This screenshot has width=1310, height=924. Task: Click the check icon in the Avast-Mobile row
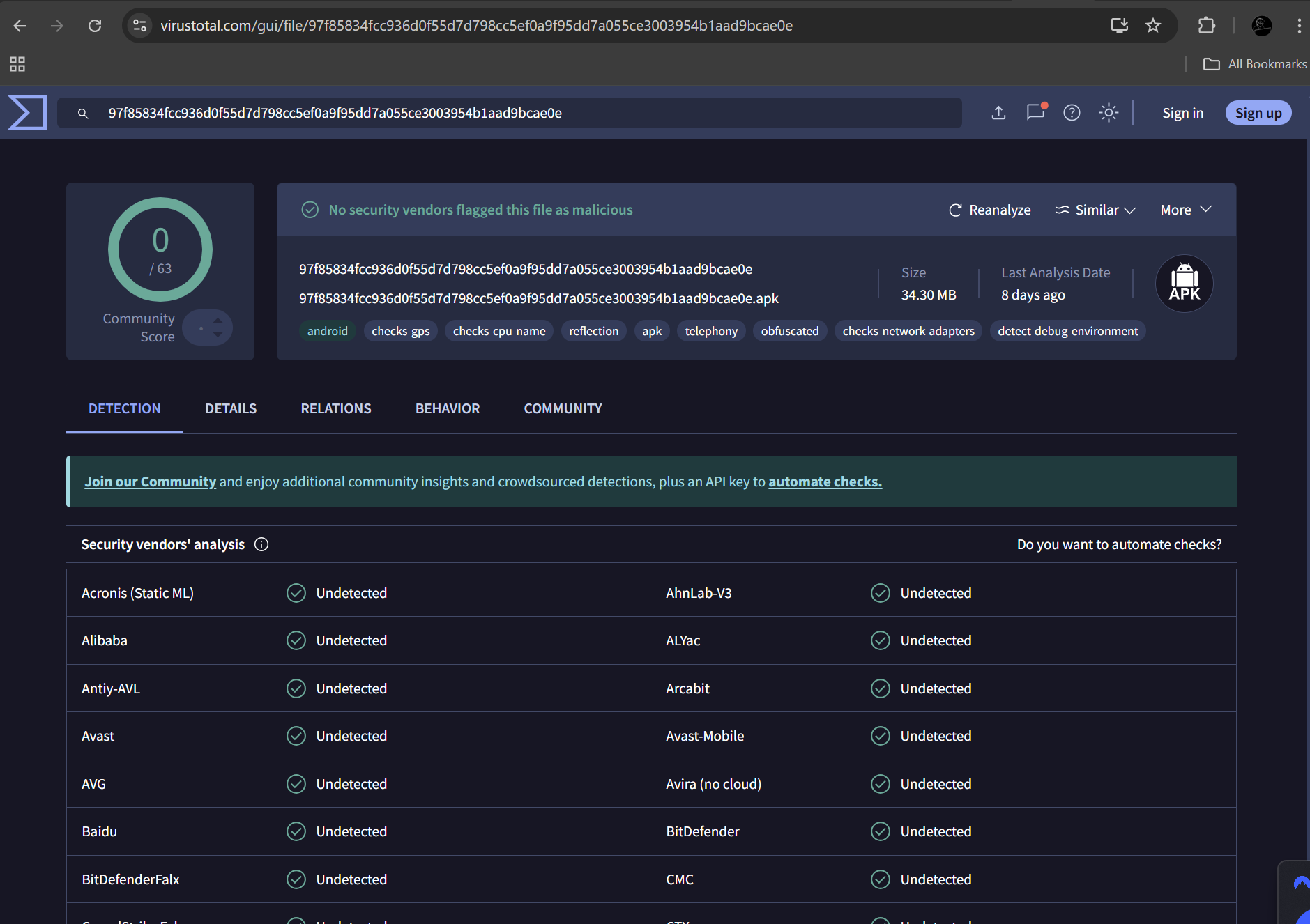point(881,736)
